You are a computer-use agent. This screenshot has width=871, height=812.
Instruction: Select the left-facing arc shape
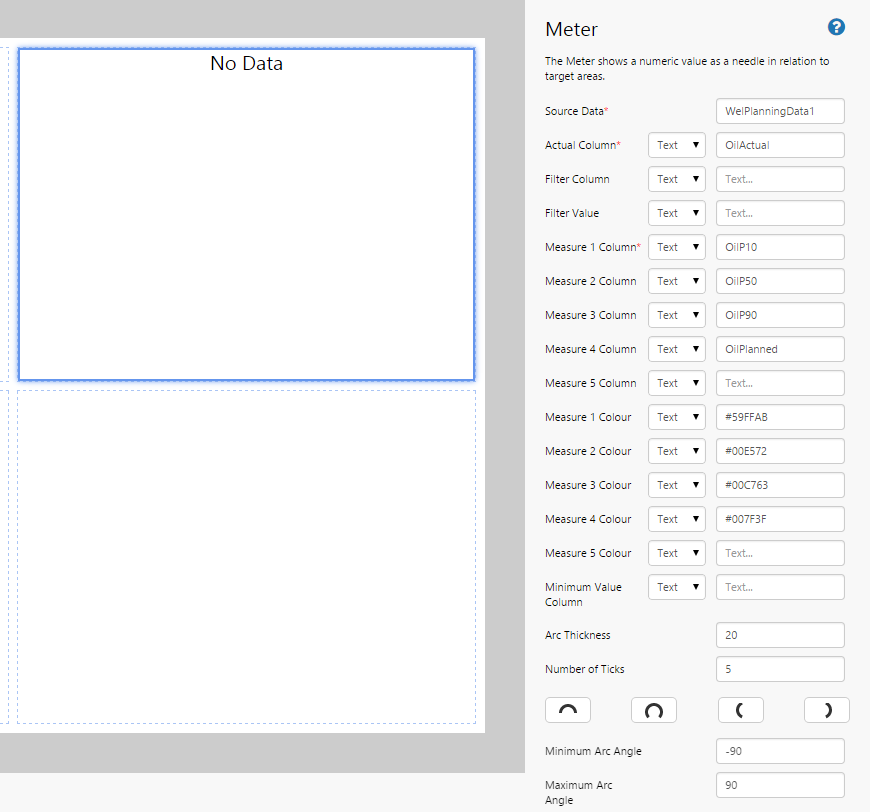click(740, 710)
